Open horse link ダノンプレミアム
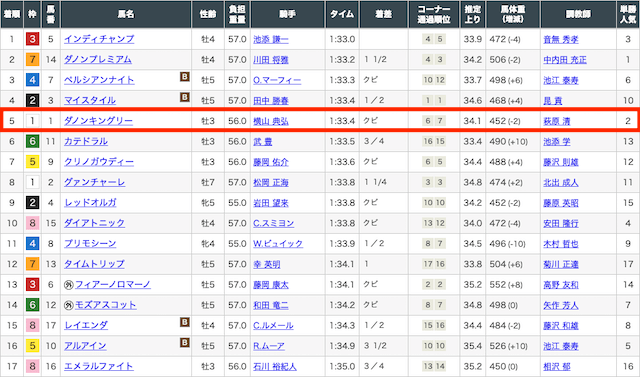The height and width of the screenshot is (377, 640). 98,60
